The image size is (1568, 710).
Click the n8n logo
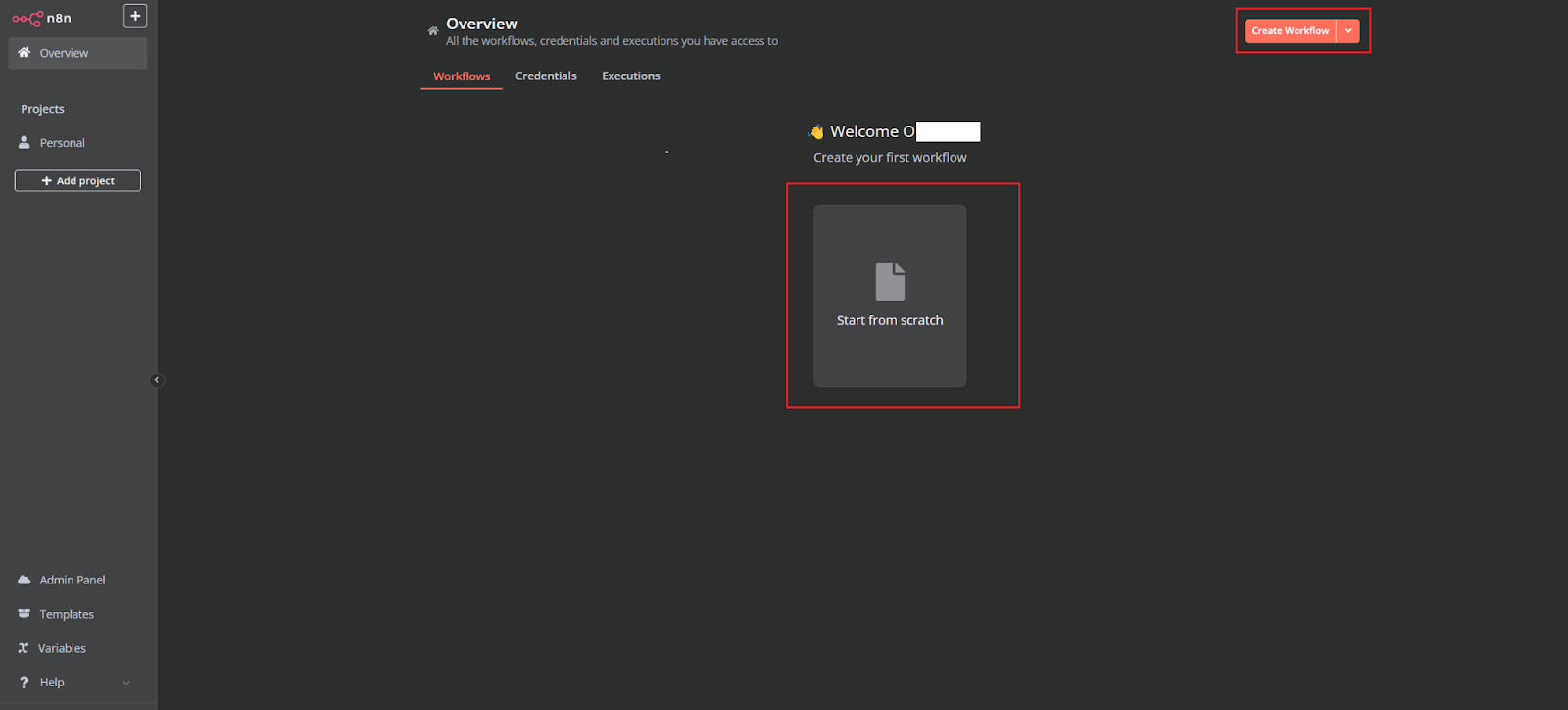coord(41,18)
